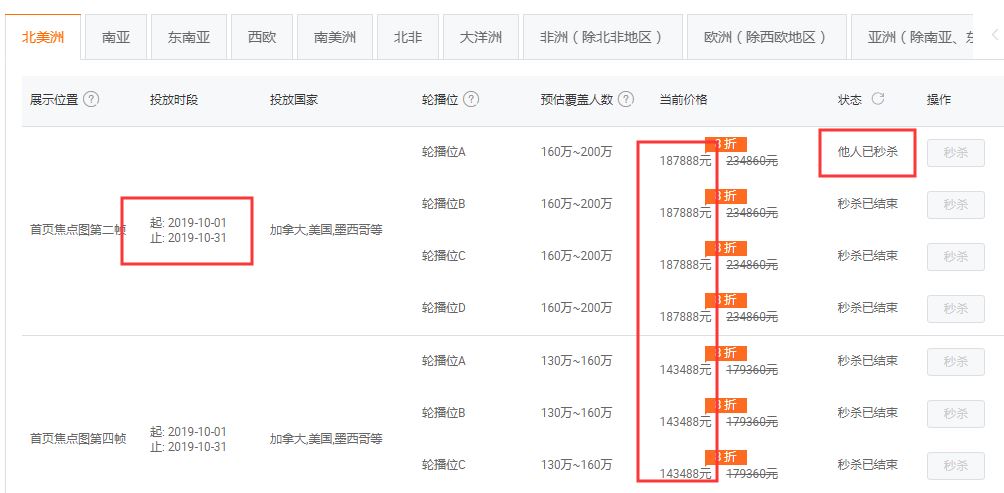Click 秒杀 button for 第二帧 轮播位C
The height and width of the screenshot is (493, 1004).
click(x=955, y=257)
